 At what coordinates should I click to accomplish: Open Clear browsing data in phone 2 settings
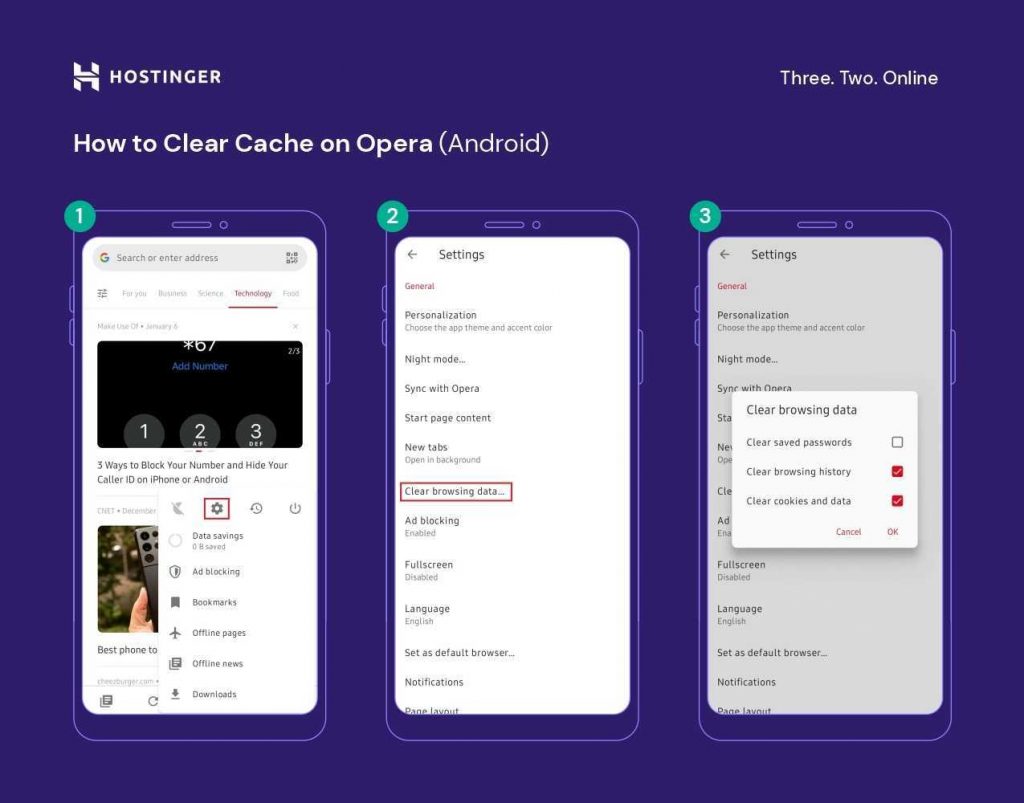455,491
